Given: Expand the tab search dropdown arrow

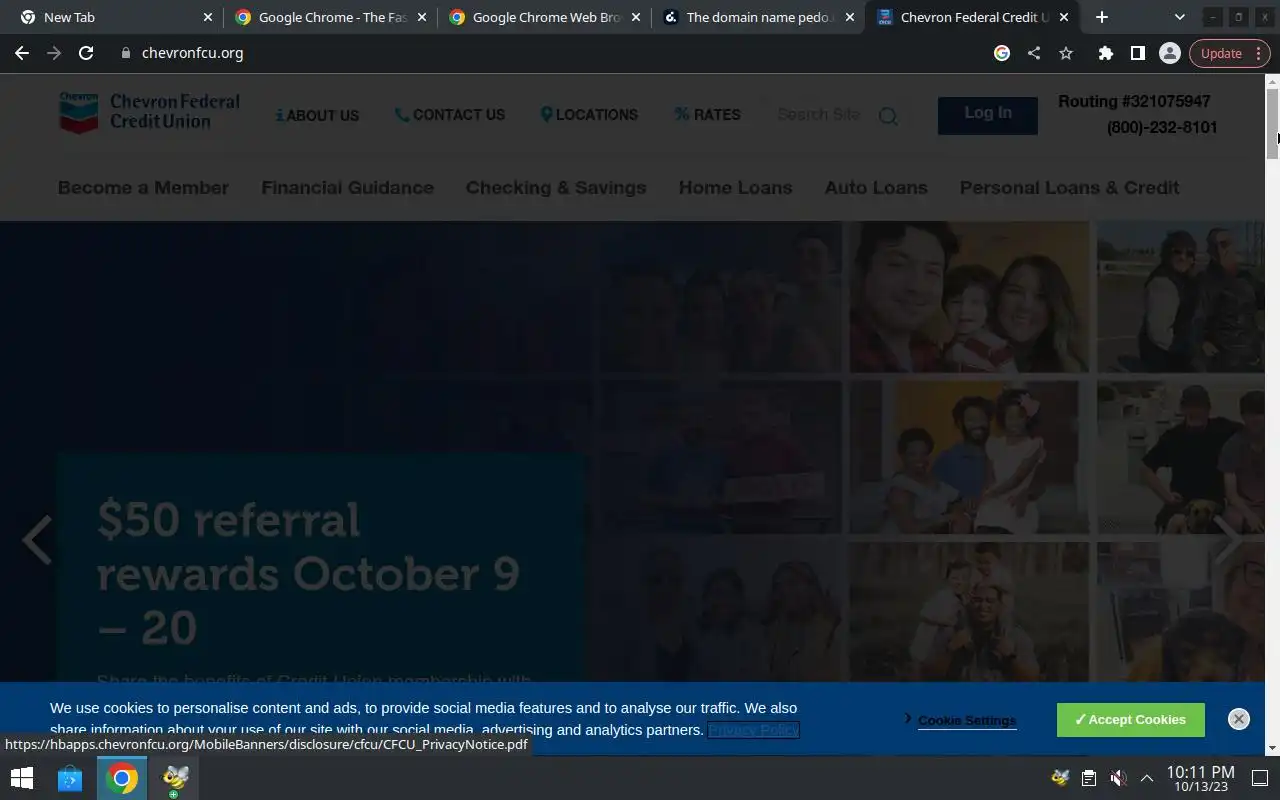Looking at the screenshot, I should 1179,17.
